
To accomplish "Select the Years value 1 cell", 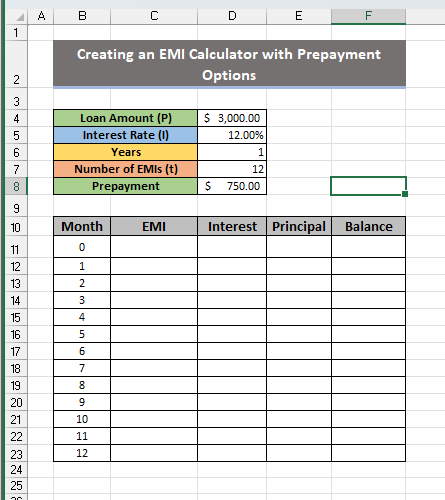I will pos(232,152).
